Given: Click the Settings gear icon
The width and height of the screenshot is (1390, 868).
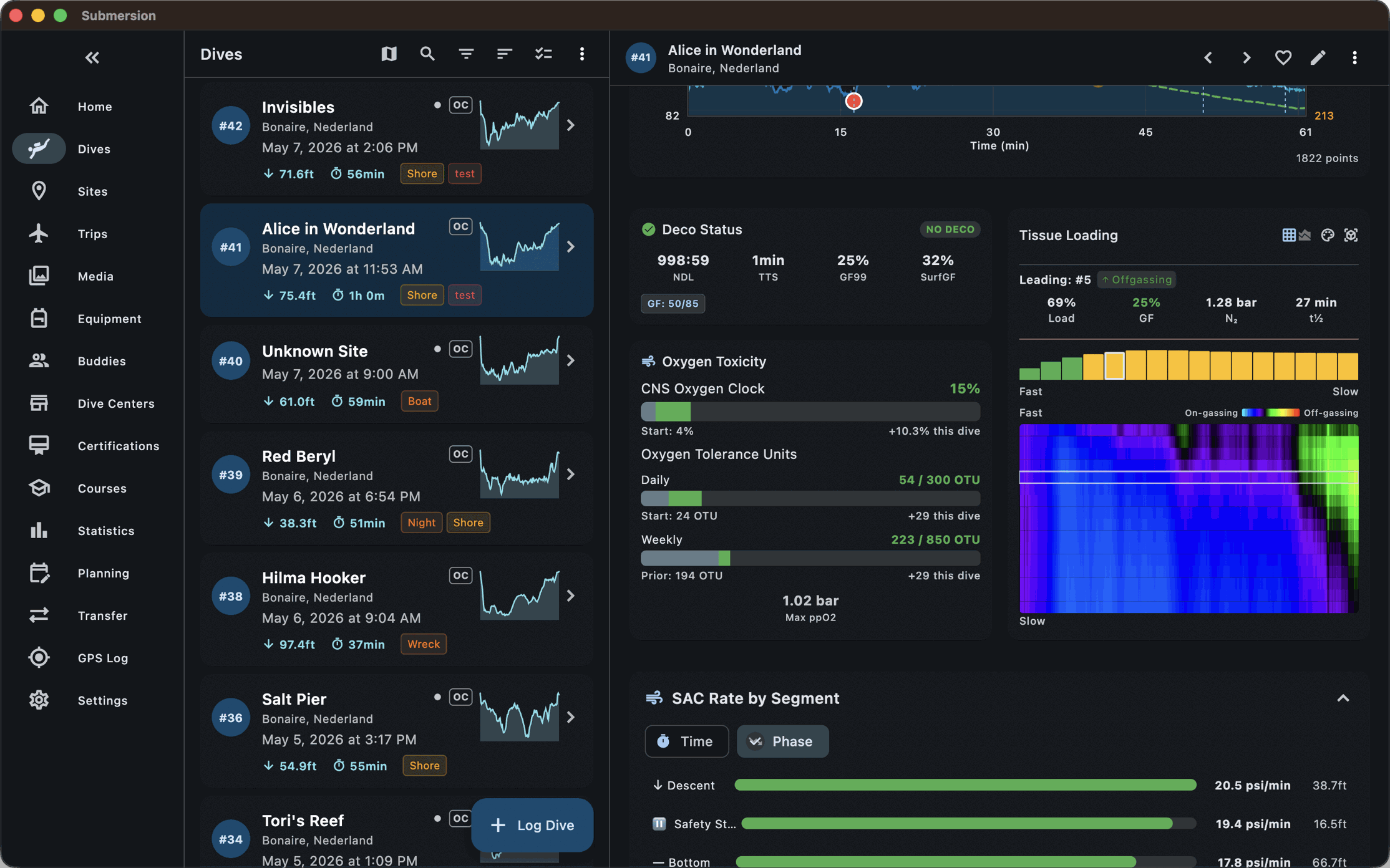Looking at the screenshot, I should 39,700.
